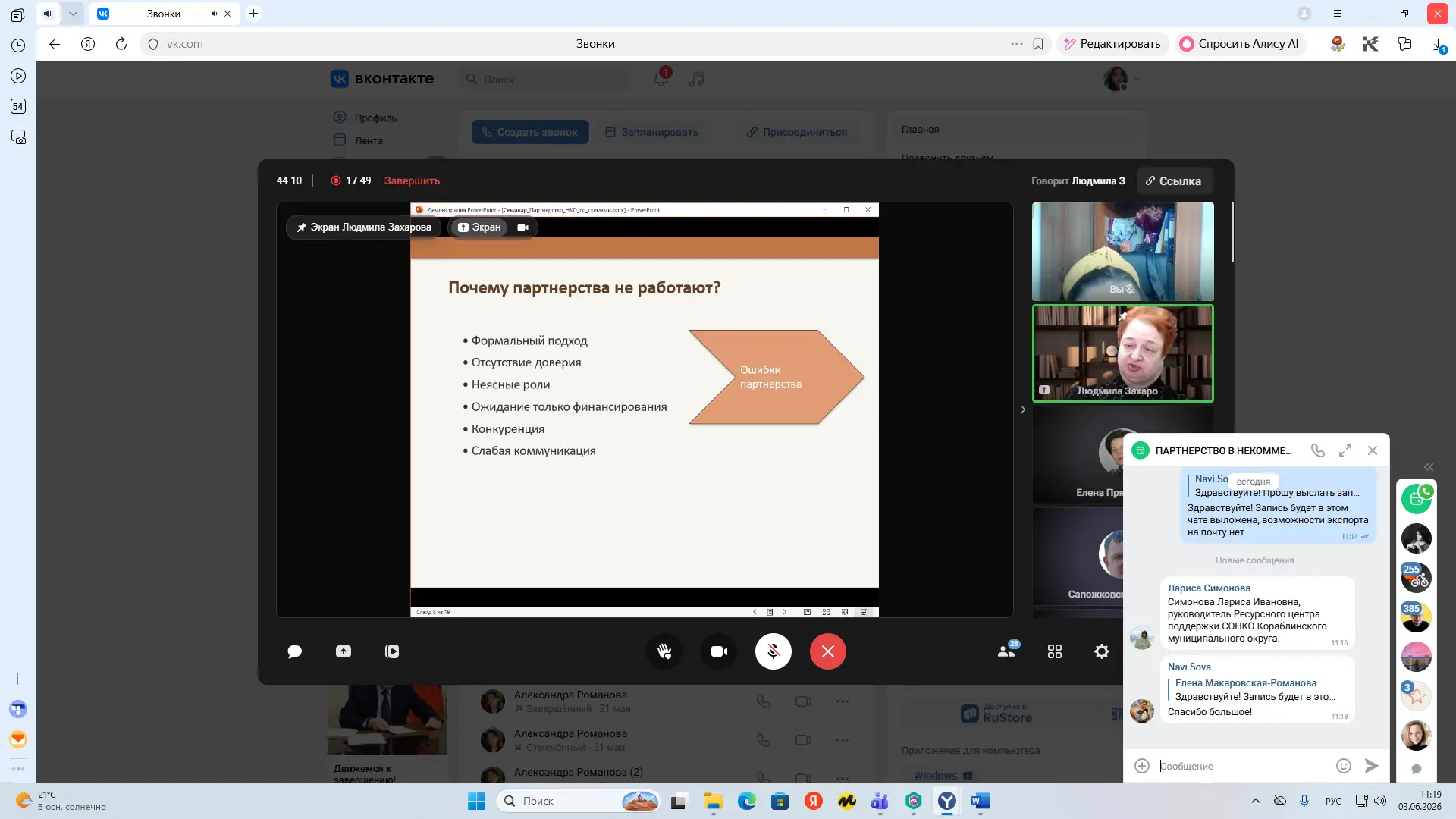This screenshot has width=1456, height=819.
Task: Expand the browser tab sound dropdown
Action: [x=73, y=14]
